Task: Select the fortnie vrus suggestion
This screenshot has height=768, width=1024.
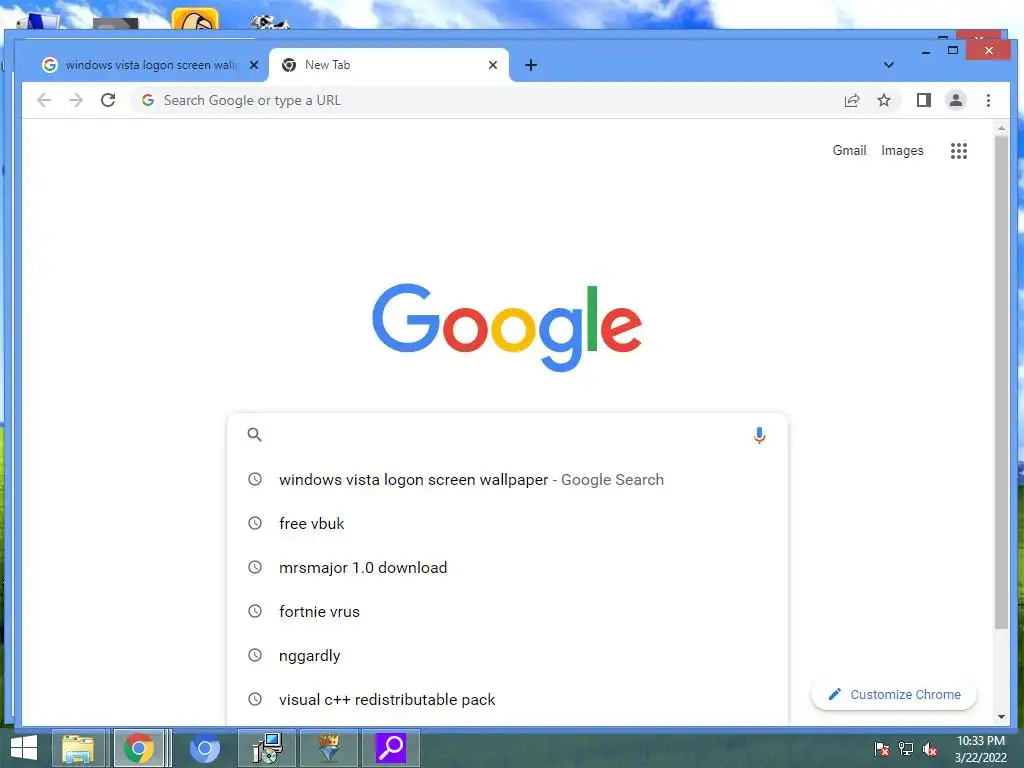Action: (507, 611)
